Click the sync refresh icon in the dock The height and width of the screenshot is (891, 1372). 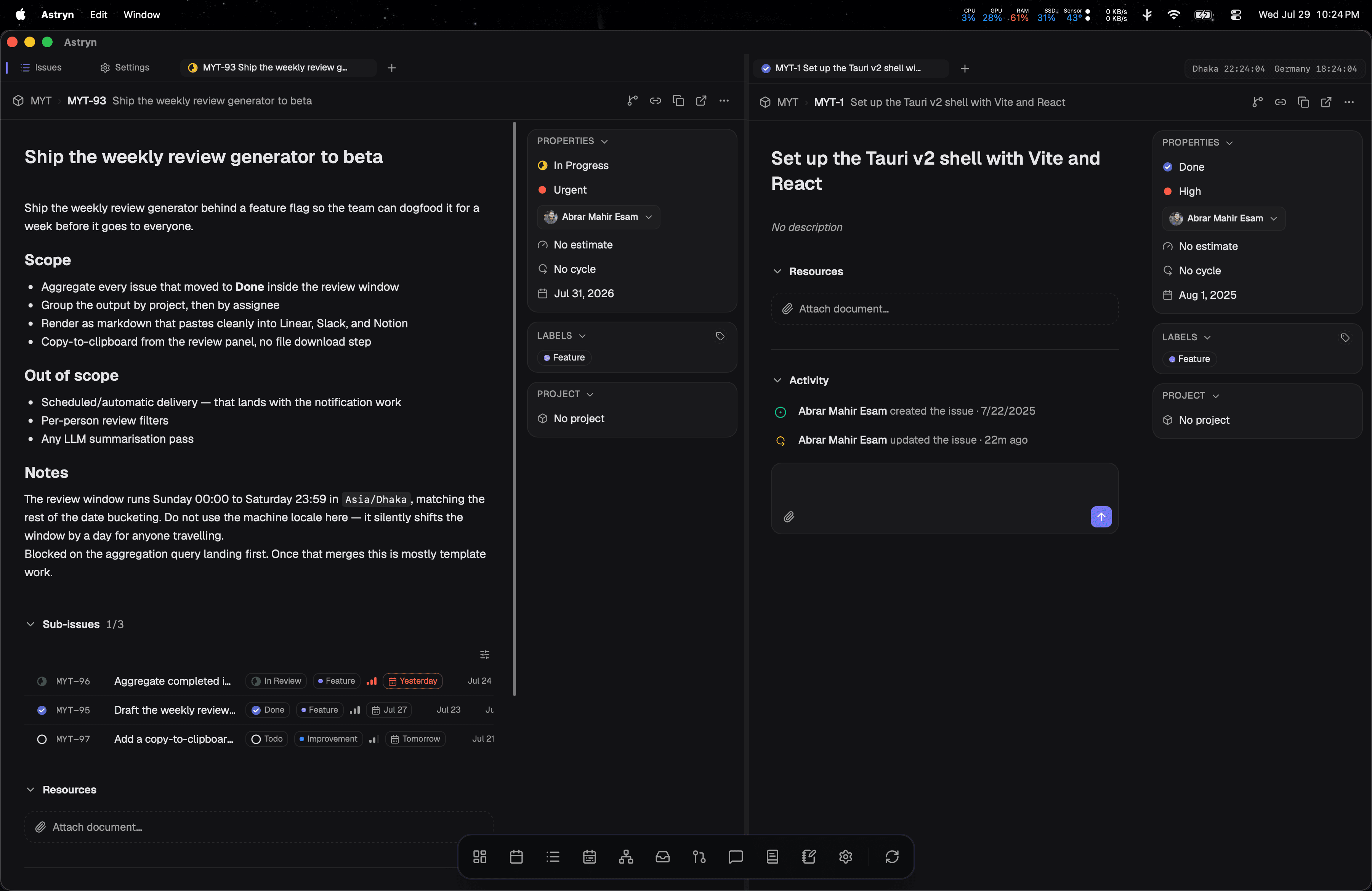click(892, 856)
